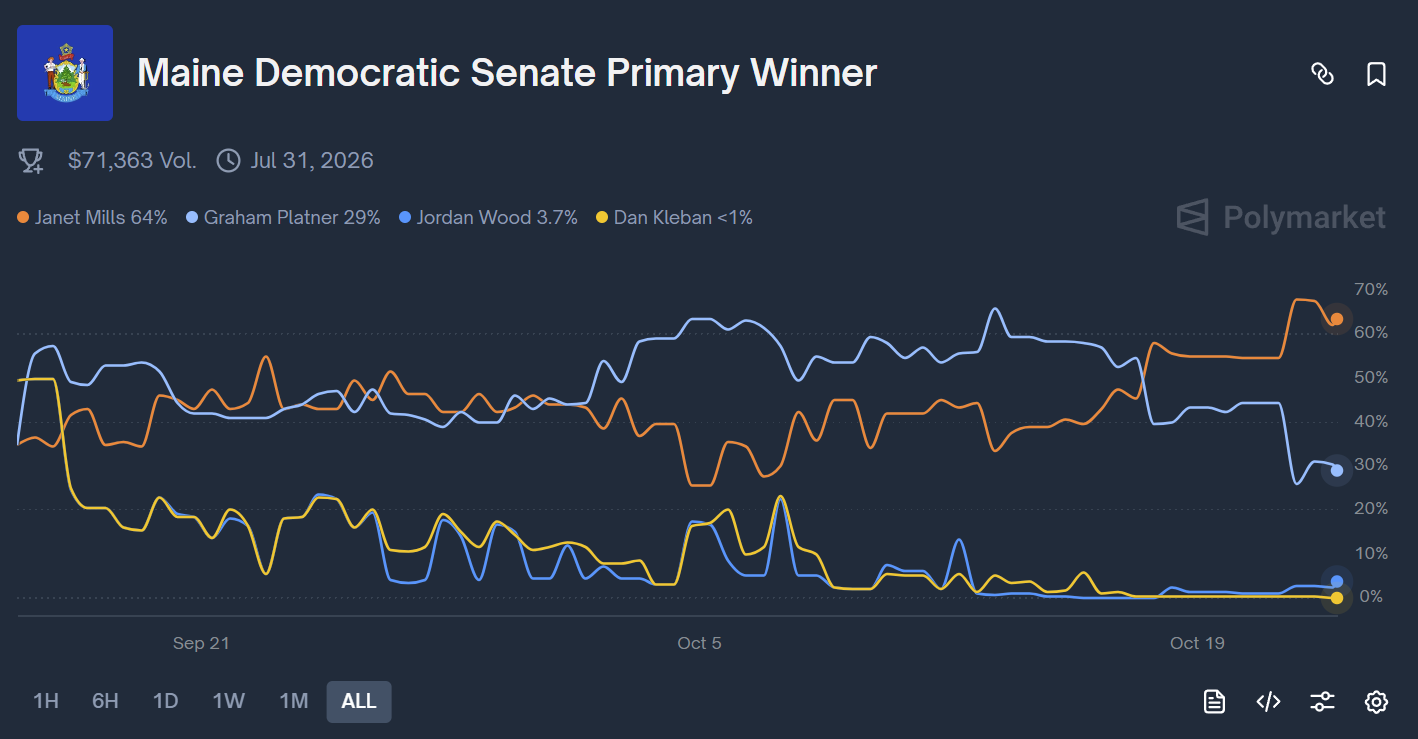
Task: Select the ALL time range
Action: [x=359, y=701]
